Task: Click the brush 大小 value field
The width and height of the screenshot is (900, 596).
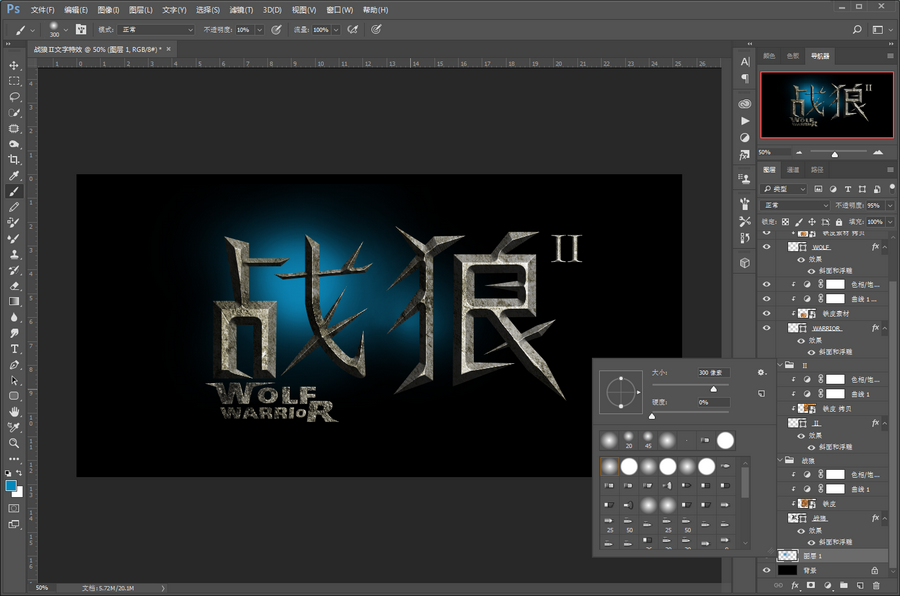Action: coord(713,372)
